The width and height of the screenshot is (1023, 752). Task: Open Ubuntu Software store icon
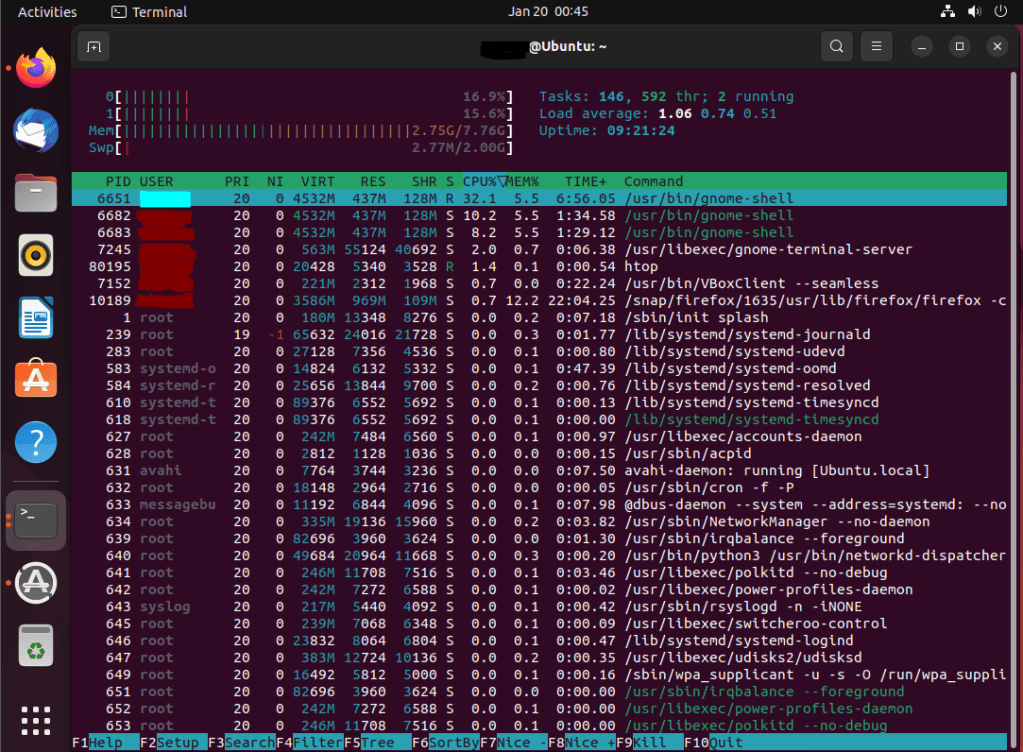coord(36,379)
